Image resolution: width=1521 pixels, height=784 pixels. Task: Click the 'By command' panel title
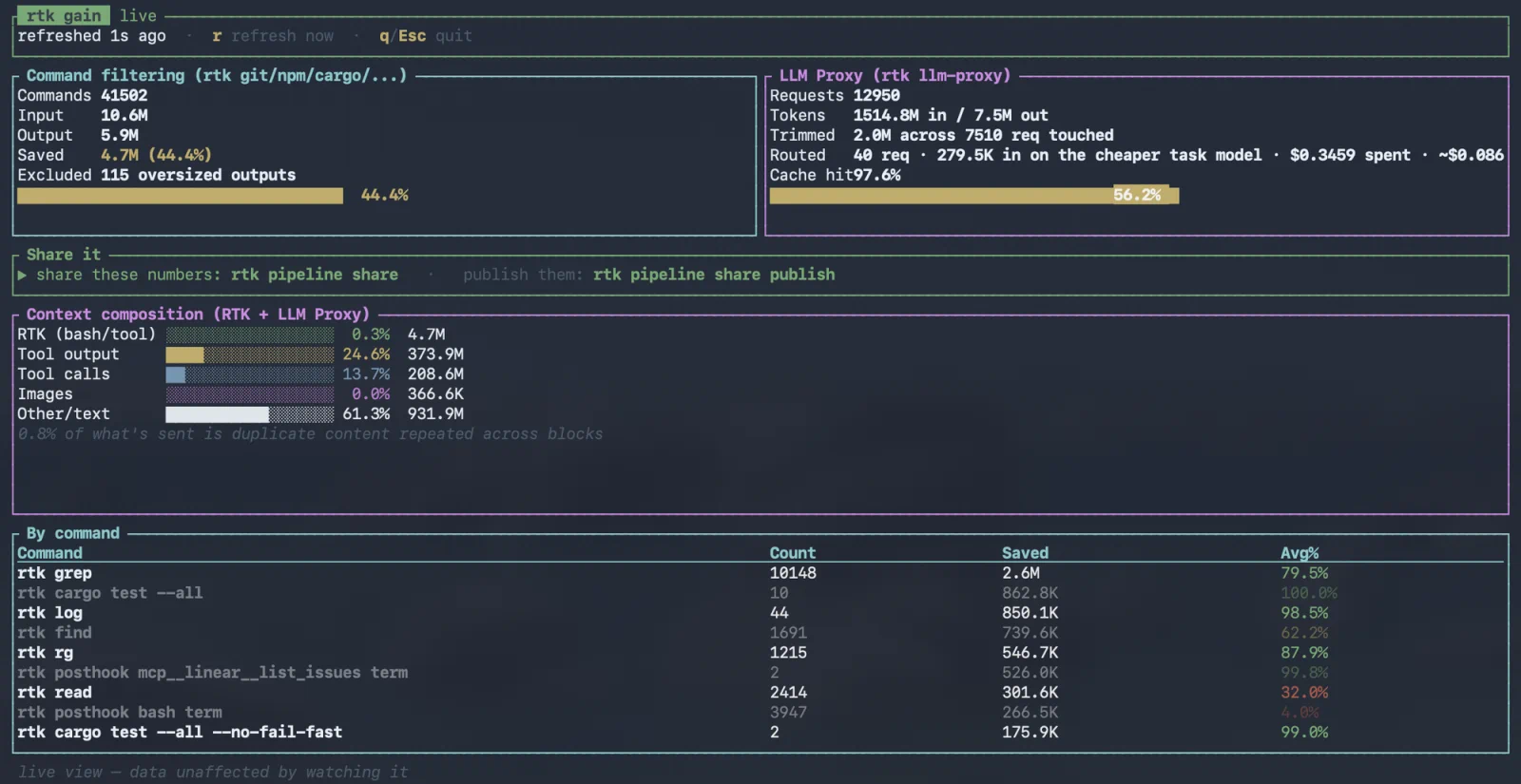(73, 533)
